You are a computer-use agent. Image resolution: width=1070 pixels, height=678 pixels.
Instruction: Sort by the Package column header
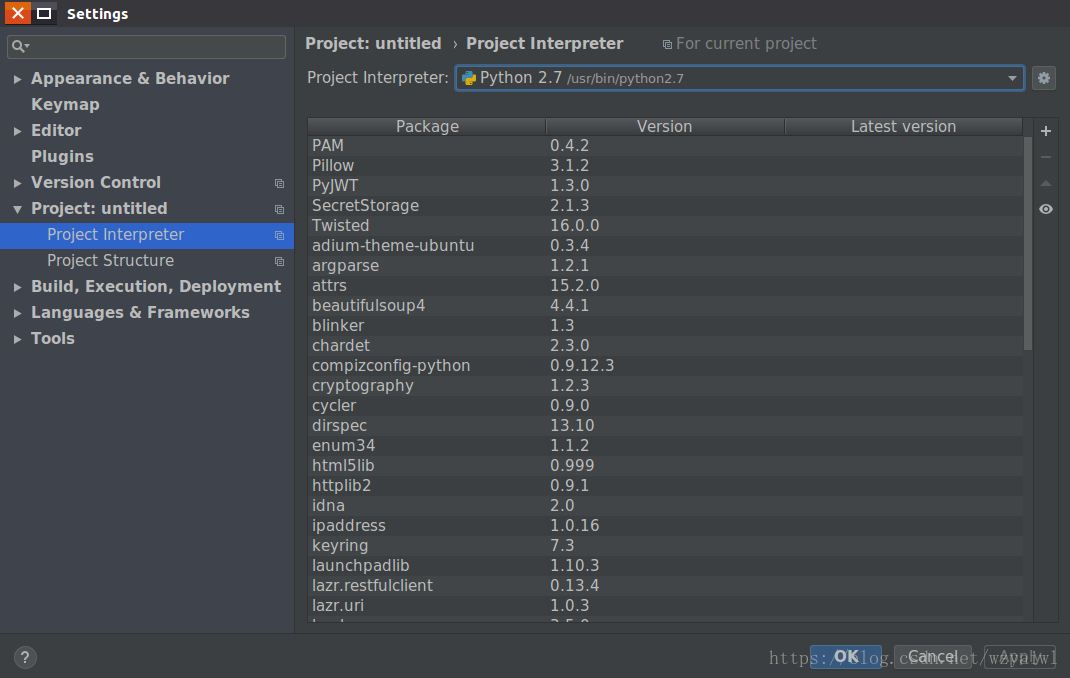tap(427, 127)
